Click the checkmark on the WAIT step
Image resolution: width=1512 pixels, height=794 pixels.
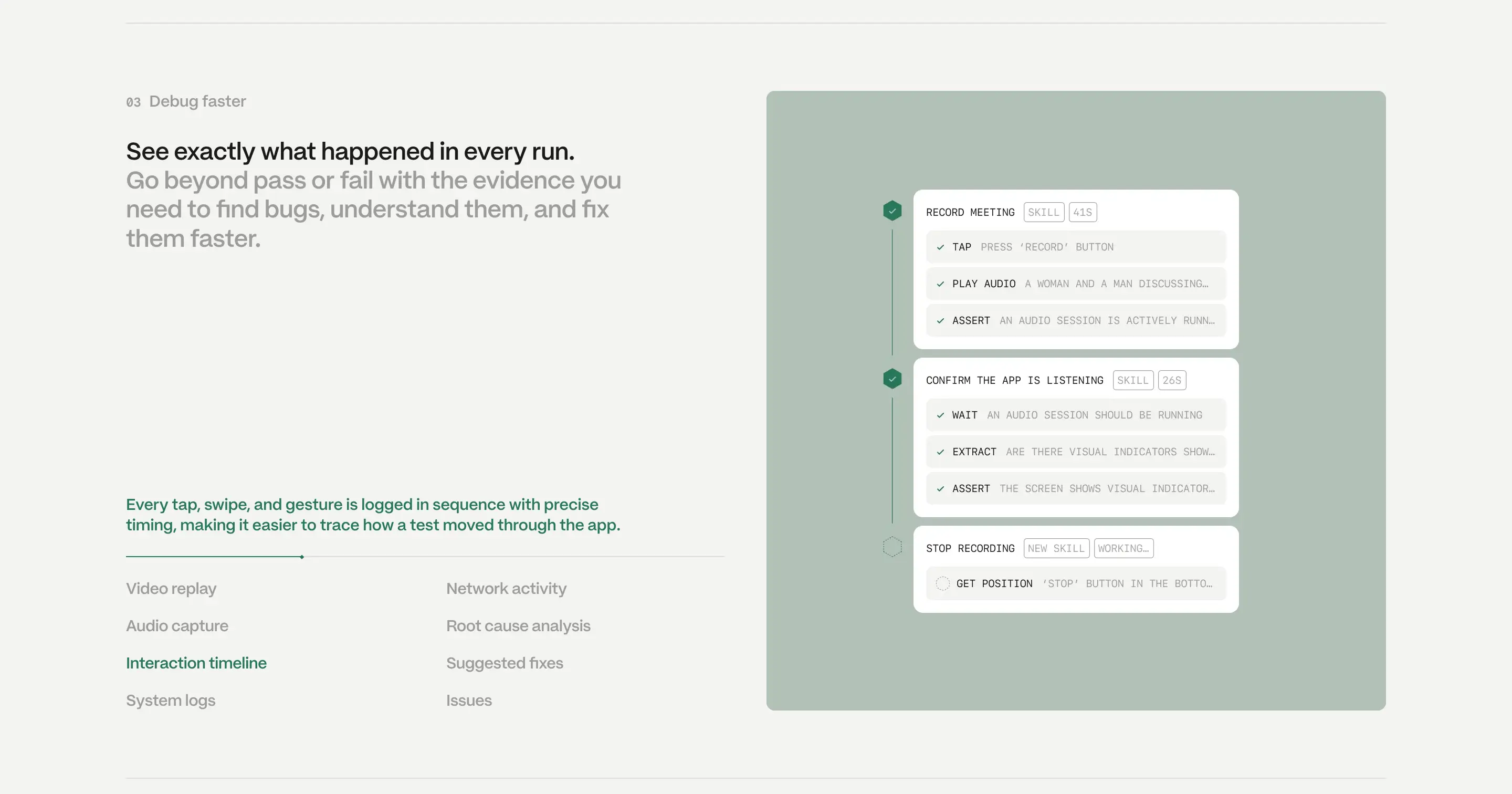[x=940, y=415]
